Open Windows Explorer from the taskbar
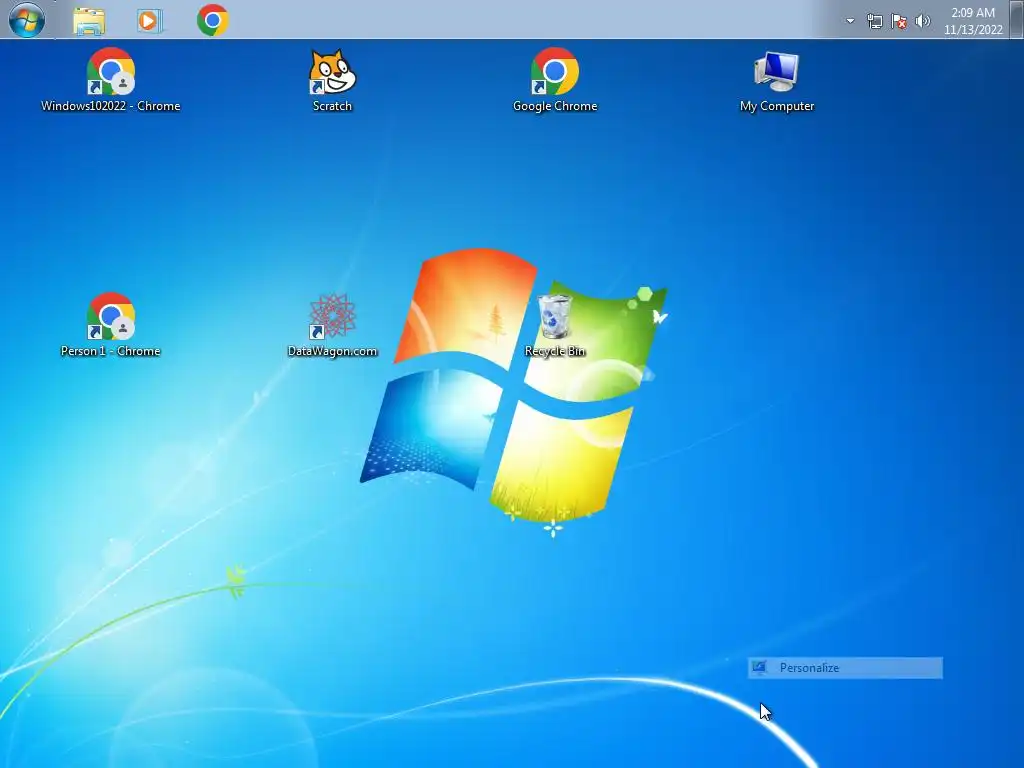The image size is (1024, 768). [x=89, y=21]
